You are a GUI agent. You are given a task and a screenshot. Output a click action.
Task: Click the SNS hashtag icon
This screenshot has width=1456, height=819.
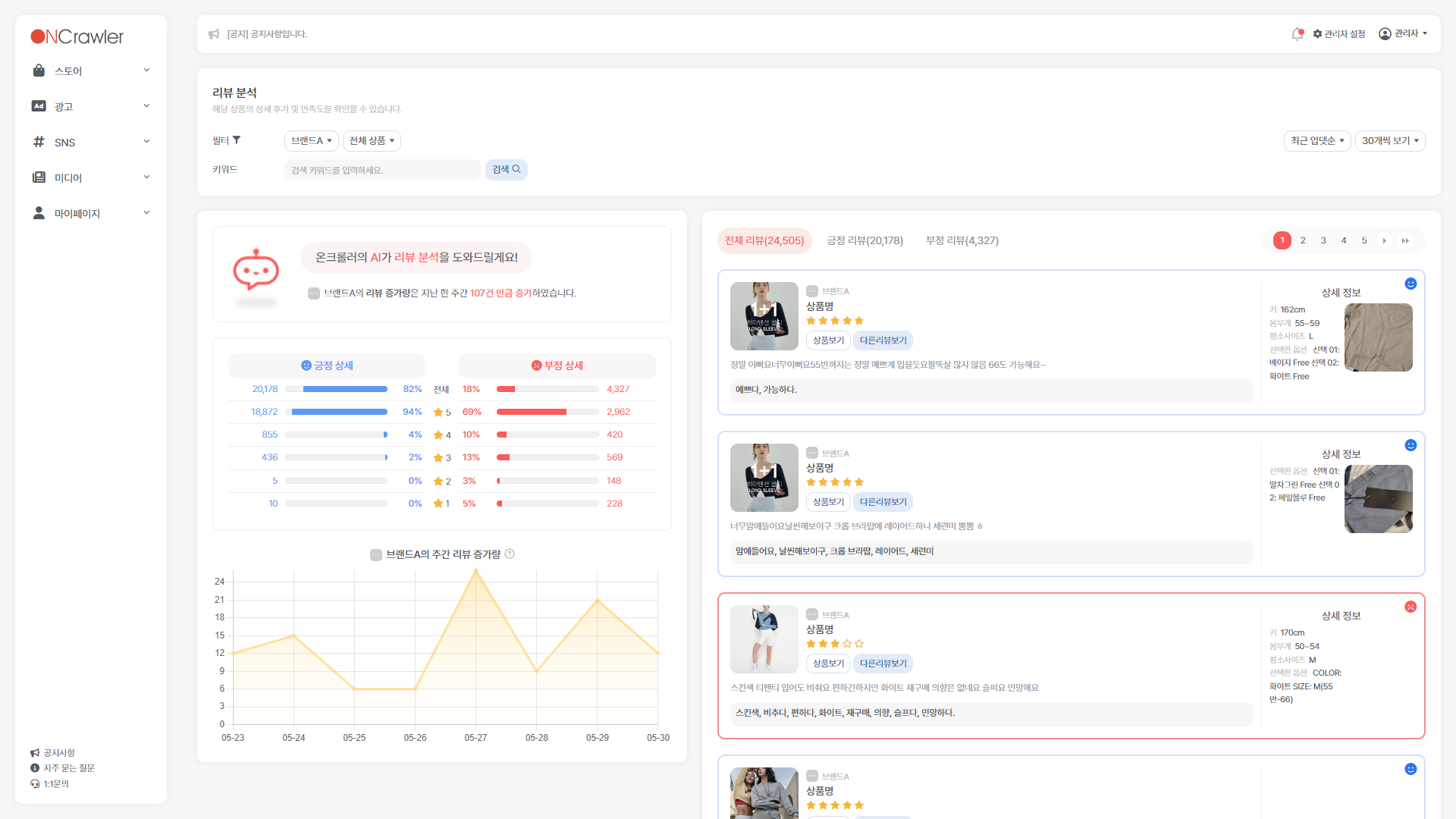coord(39,142)
